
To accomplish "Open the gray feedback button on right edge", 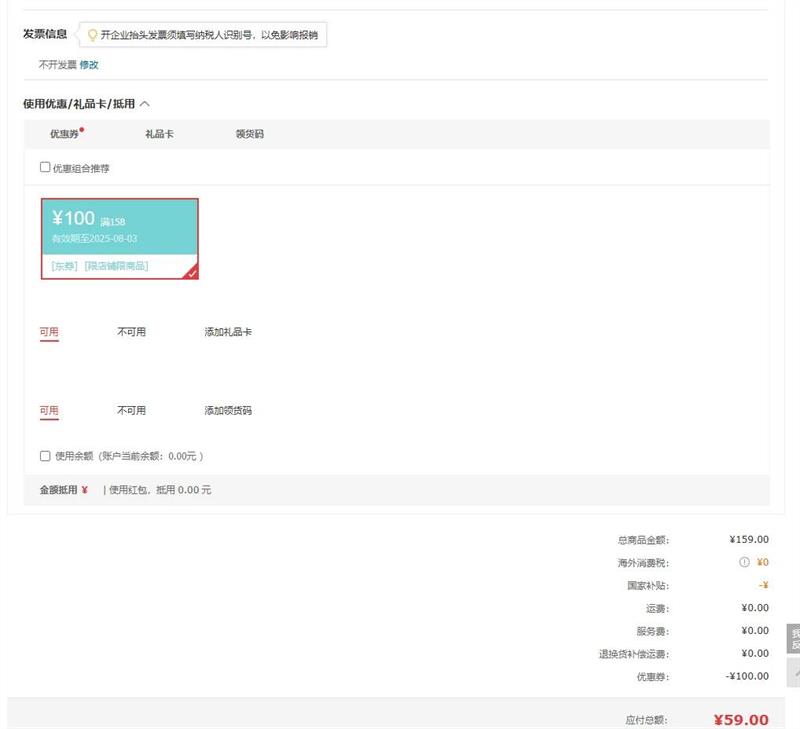I will [794, 639].
